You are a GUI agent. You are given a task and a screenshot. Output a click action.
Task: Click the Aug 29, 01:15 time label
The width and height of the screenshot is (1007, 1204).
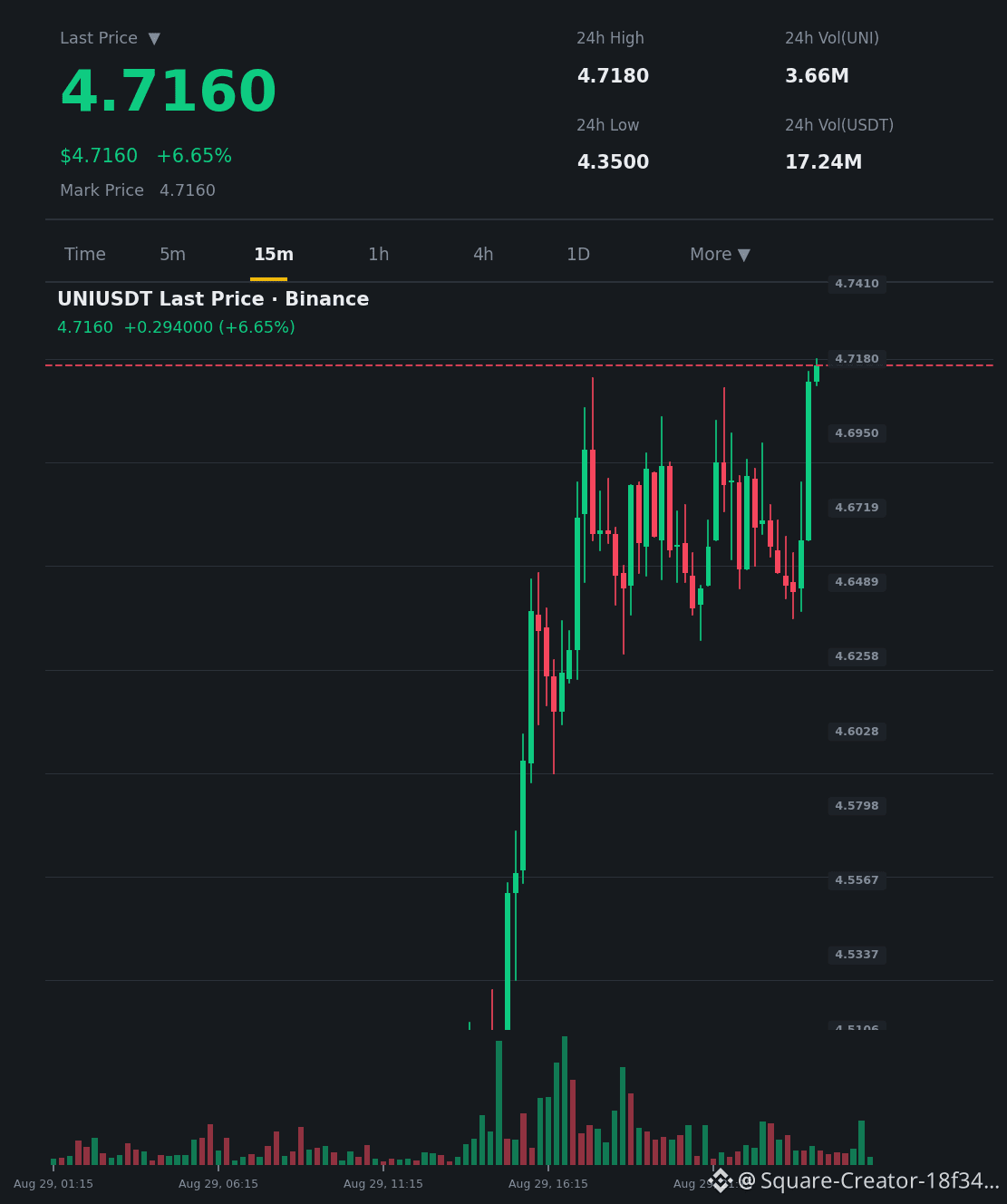[x=53, y=1184]
